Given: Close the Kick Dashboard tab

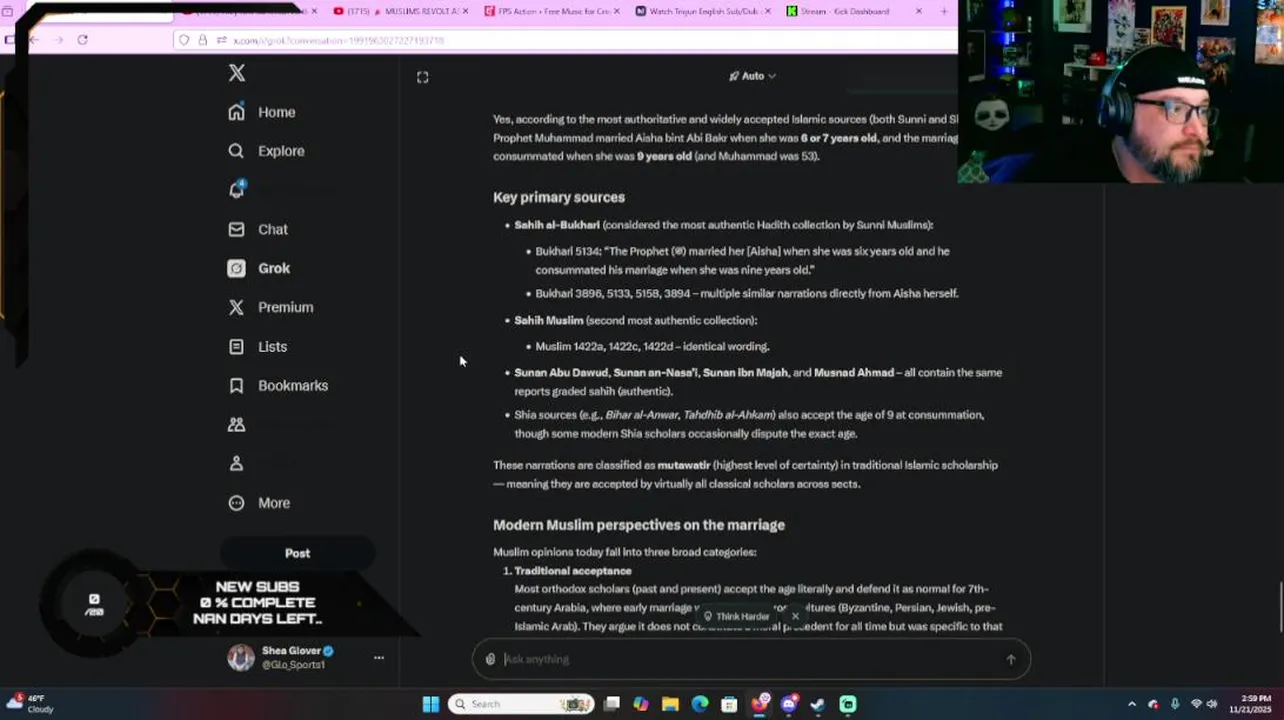Looking at the screenshot, I should (x=919, y=11).
